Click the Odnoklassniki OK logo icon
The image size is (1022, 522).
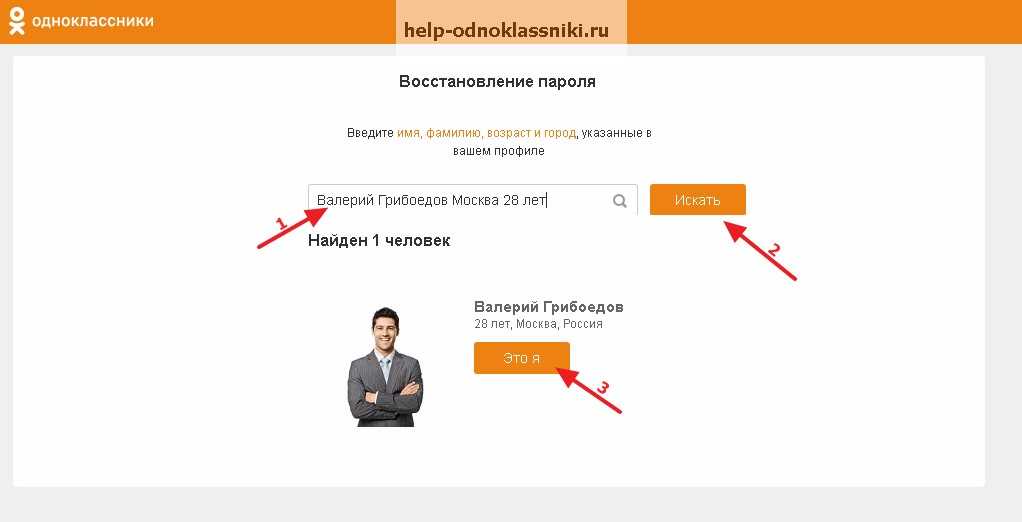[16, 21]
